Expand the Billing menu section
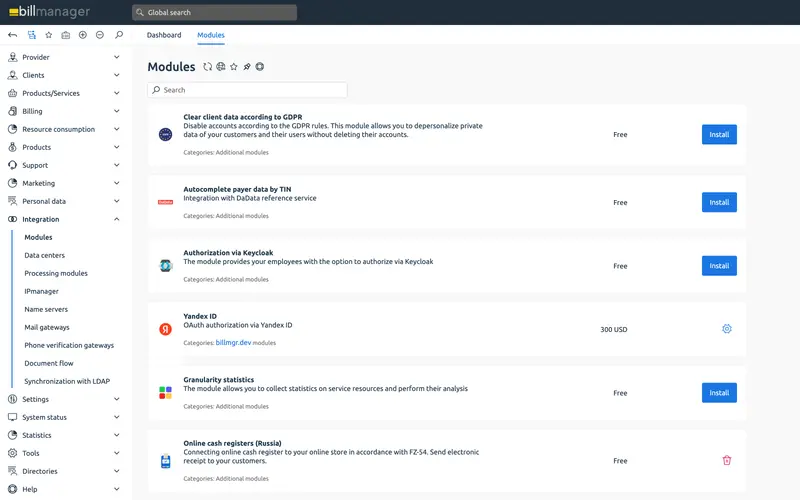This screenshot has width=800, height=500. point(64,111)
